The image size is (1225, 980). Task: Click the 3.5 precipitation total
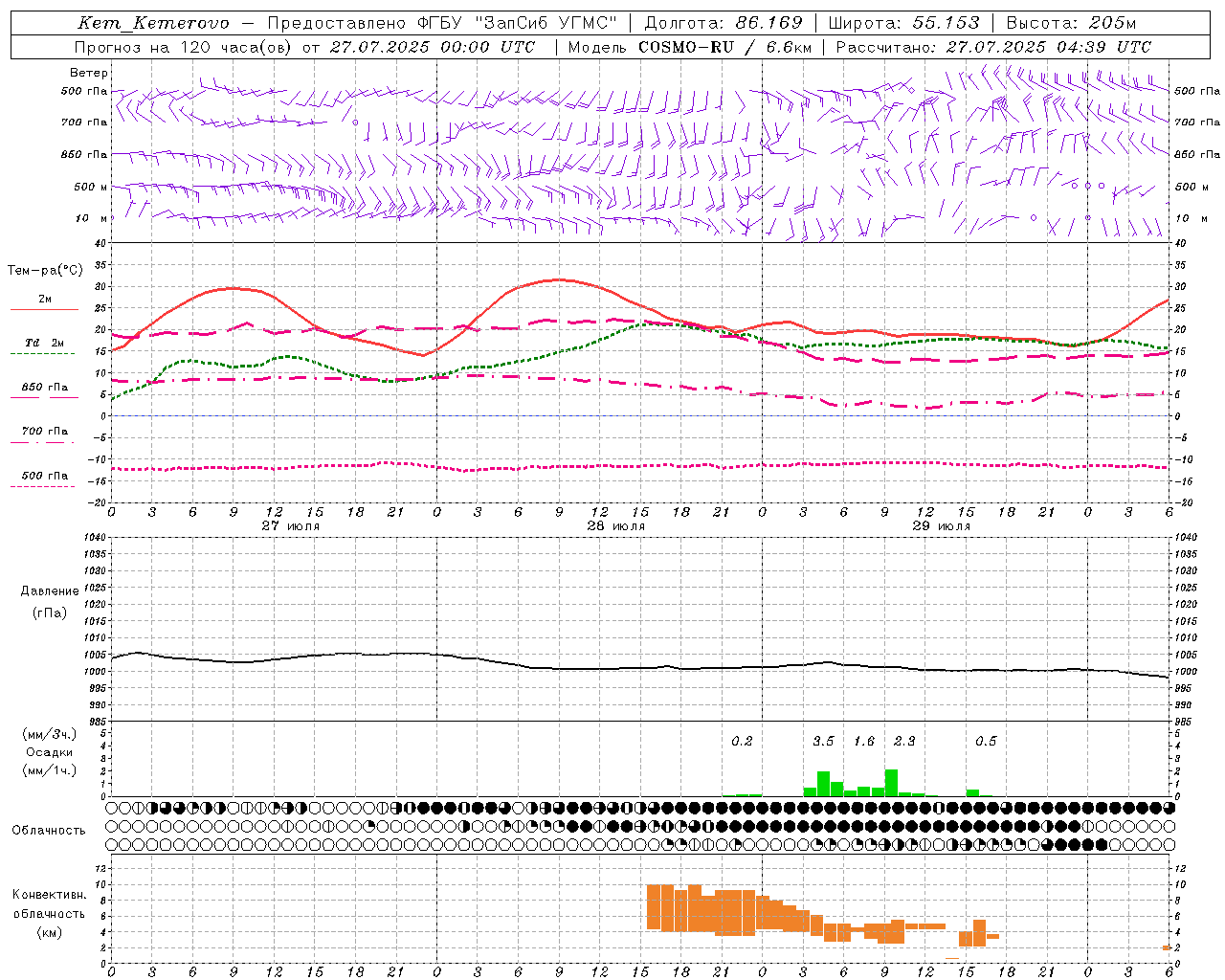(824, 741)
